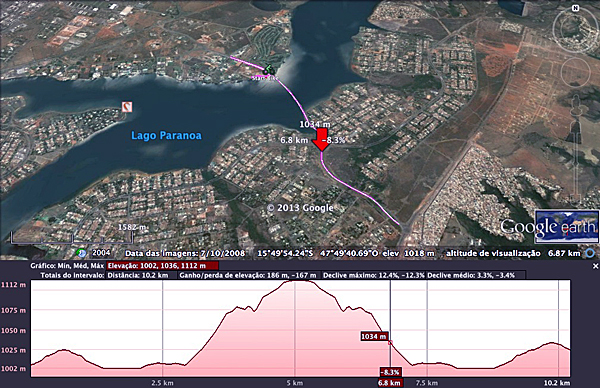Screen dimensions: 600x388
Task: Click the N compass north indicator
Action: click(575, 8)
